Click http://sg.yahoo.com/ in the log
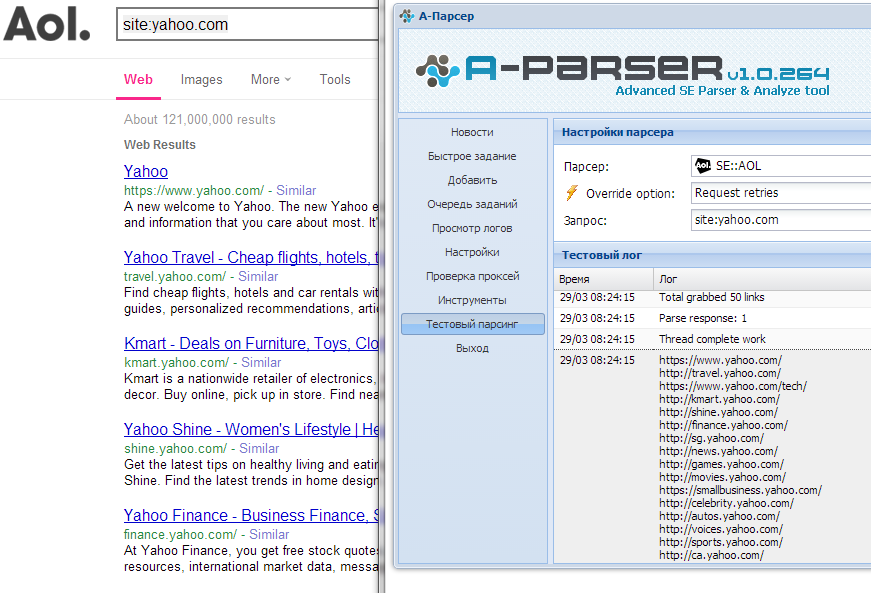Image resolution: width=871 pixels, height=593 pixels. [x=712, y=438]
